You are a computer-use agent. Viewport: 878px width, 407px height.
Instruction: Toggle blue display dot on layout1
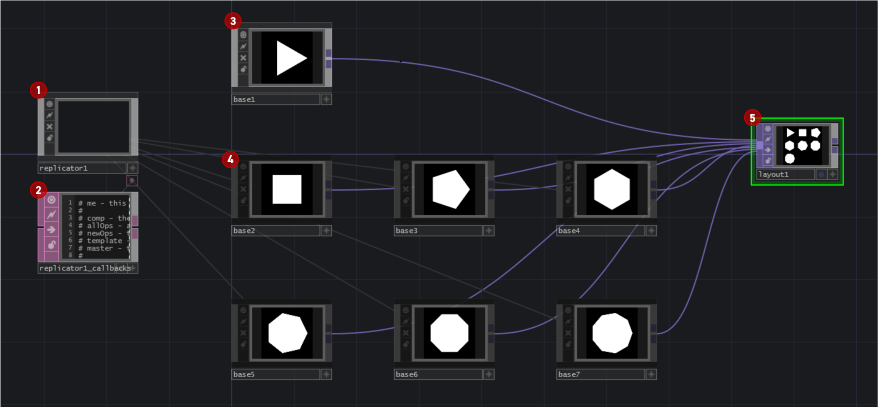coord(821,175)
